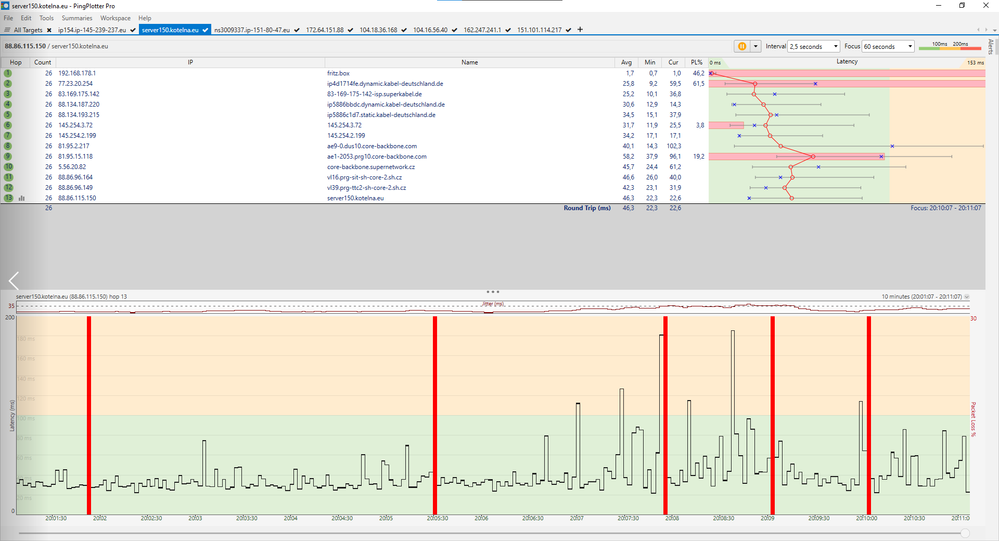
Task: Select hop 2 green circle icon
Action: 8,83
